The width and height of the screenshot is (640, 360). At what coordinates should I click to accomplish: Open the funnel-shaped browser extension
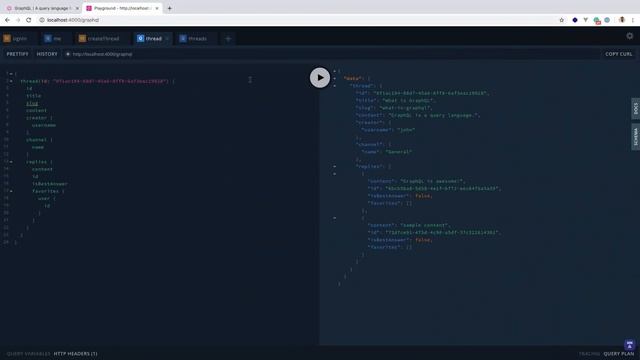coord(585,20)
